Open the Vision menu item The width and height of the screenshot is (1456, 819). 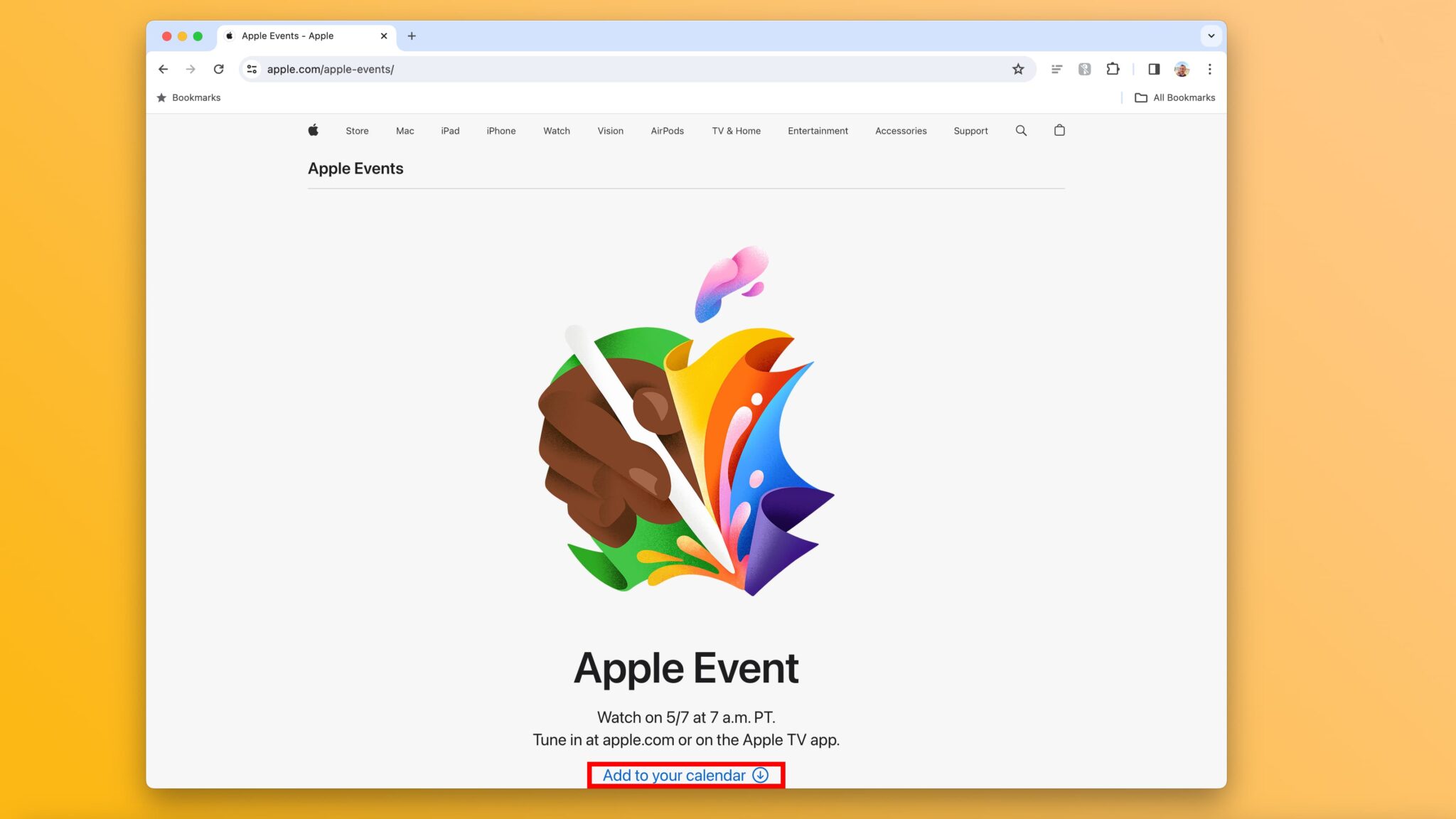point(610,131)
